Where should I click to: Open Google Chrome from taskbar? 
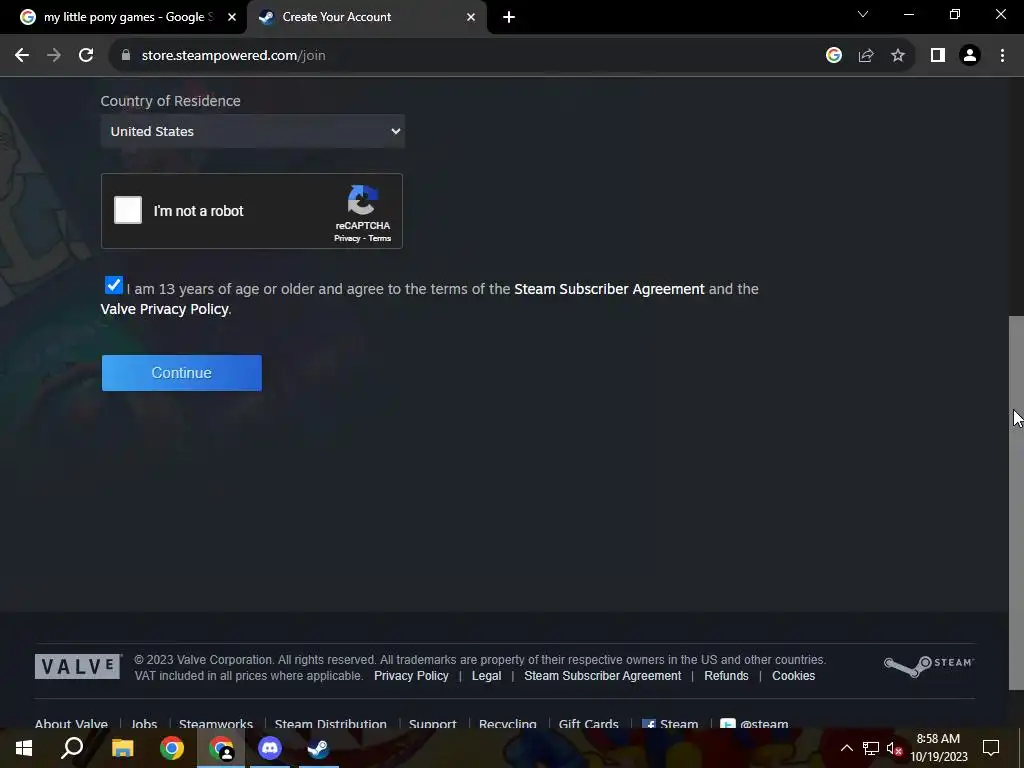point(172,748)
